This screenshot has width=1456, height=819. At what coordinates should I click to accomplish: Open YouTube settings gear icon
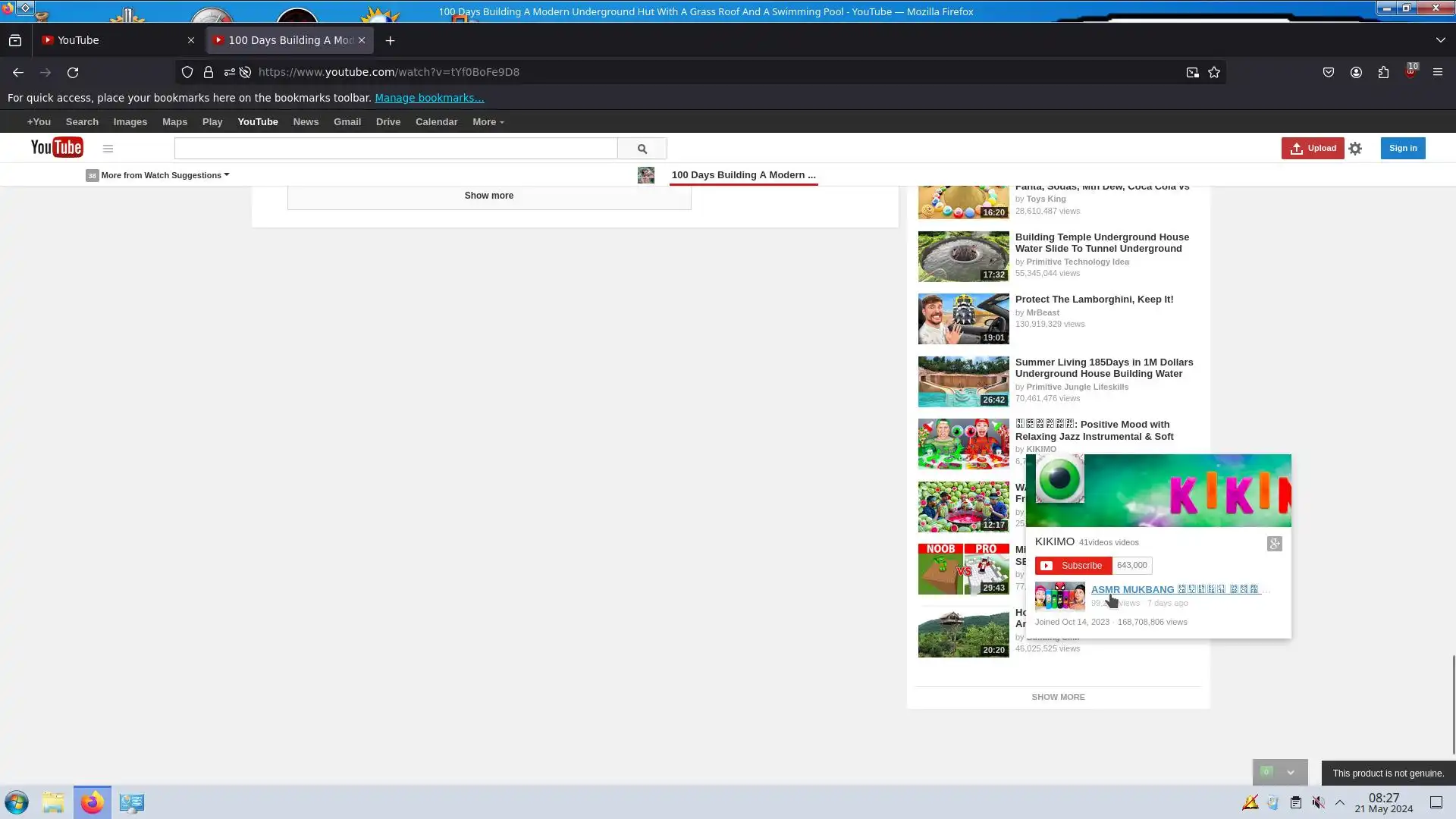tap(1355, 149)
